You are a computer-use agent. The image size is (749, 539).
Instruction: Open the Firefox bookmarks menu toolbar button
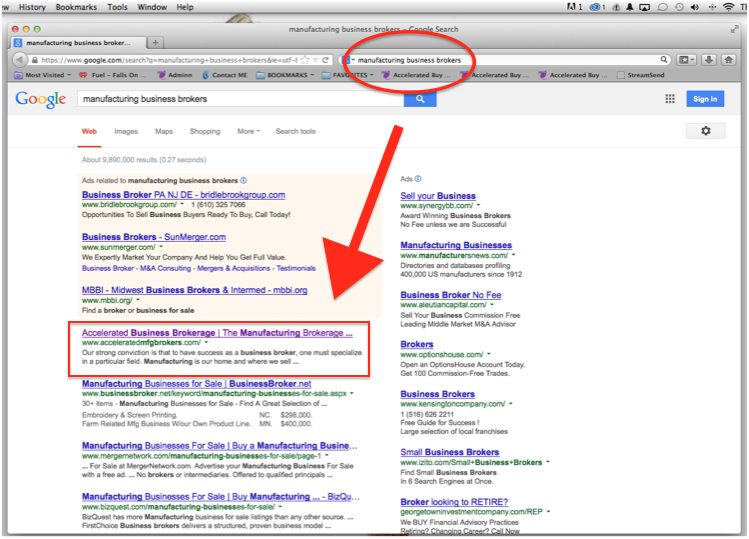point(687,60)
